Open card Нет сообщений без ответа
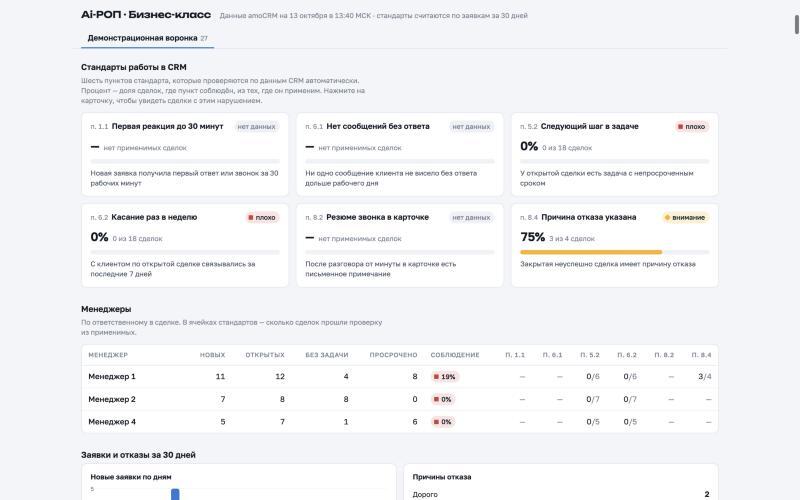The height and width of the screenshot is (500, 800). [x=399, y=154]
